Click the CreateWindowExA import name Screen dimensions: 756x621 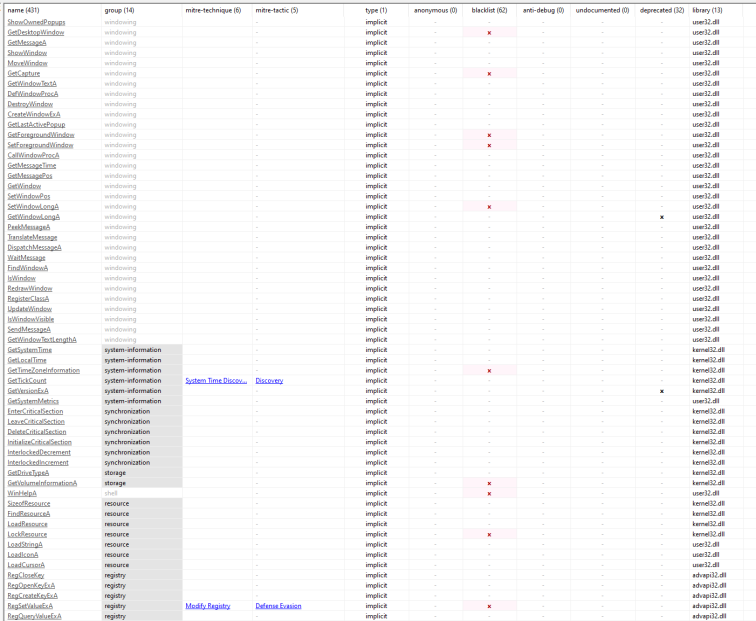point(34,114)
